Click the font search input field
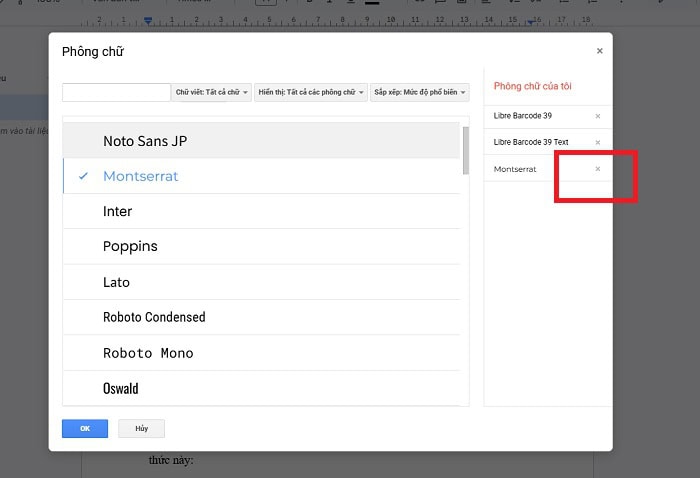This screenshot has width=700, height=478. [x=116, y=92]
